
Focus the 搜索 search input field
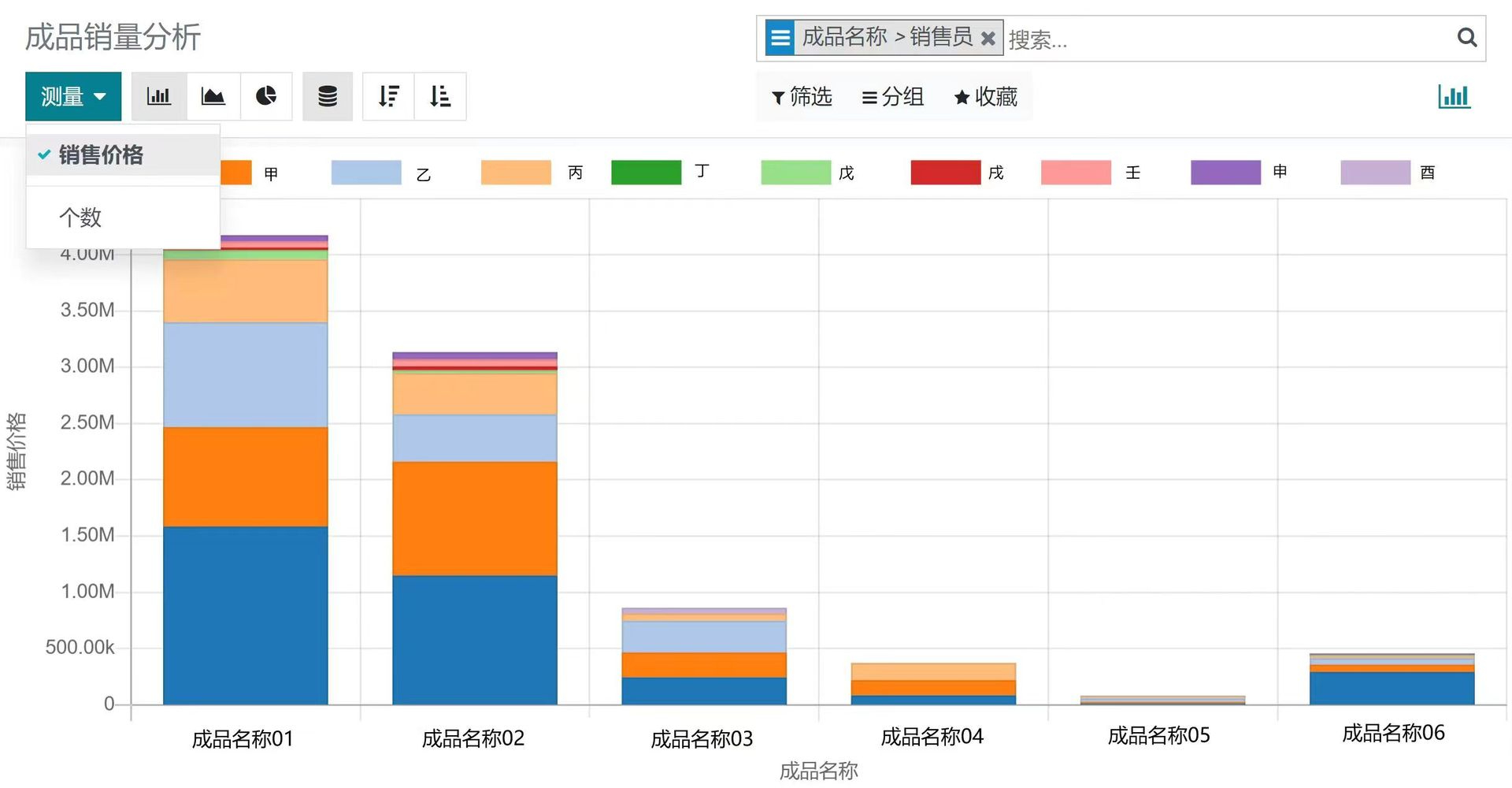(1228, 39)
